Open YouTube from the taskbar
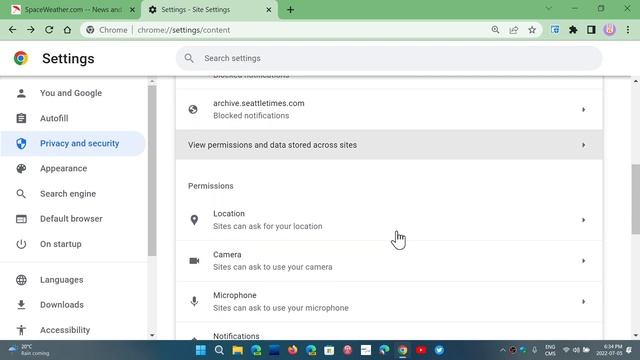Image resolution: width=640 pixels, height=360 pixels. tap(421, 350)
